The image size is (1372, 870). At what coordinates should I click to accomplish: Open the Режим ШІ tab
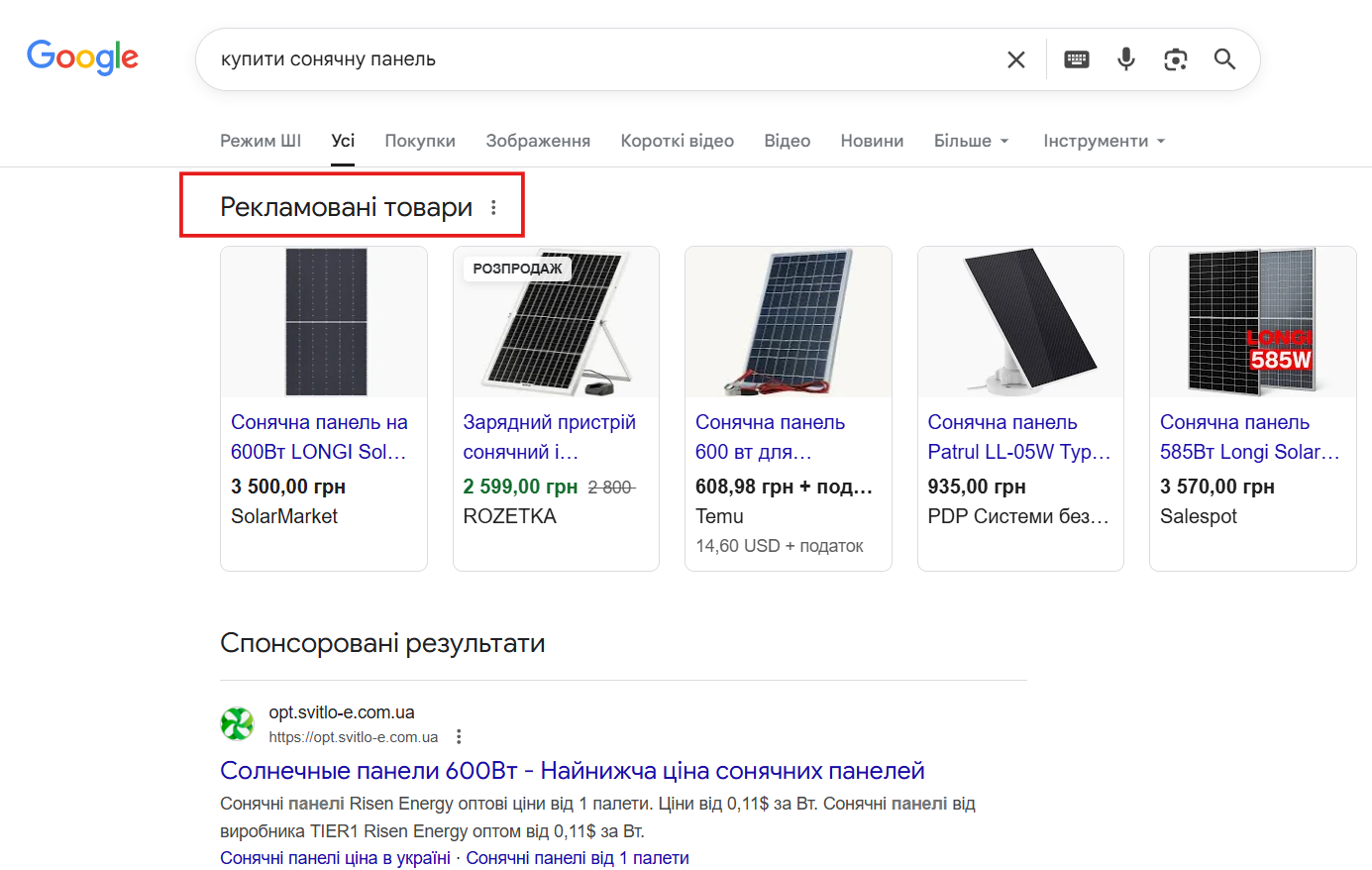(261, 141)
